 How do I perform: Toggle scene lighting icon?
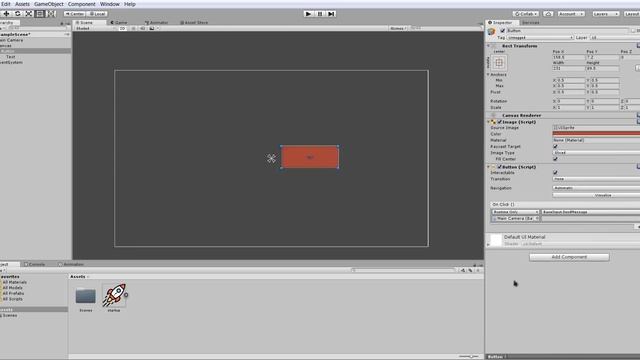[133, 29]
